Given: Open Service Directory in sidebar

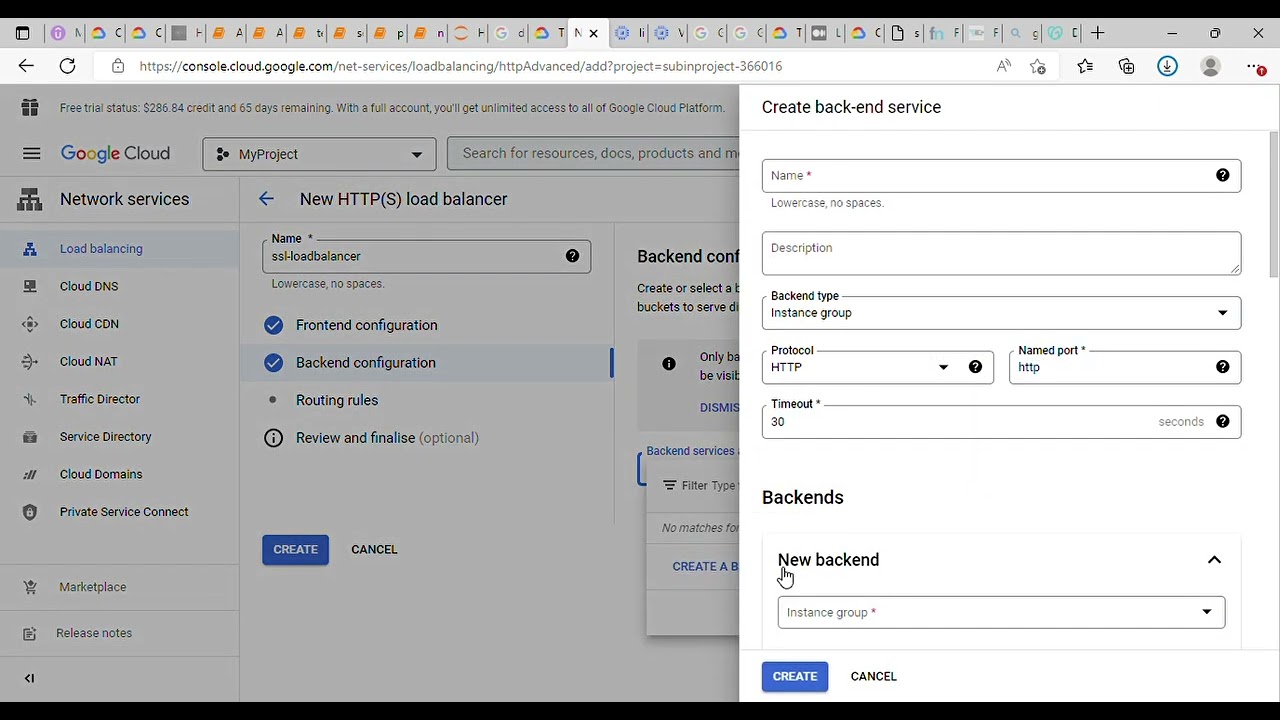Looking at the screenshot, I should [106, 437].
